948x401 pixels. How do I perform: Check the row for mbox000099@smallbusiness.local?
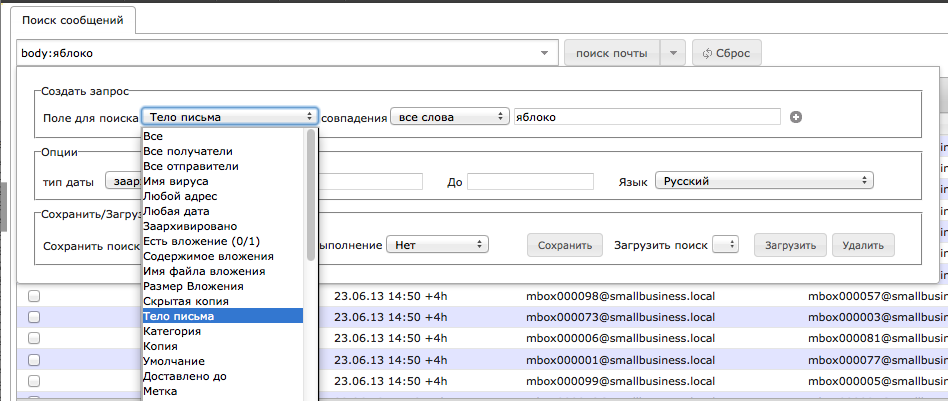click(34, 380)
